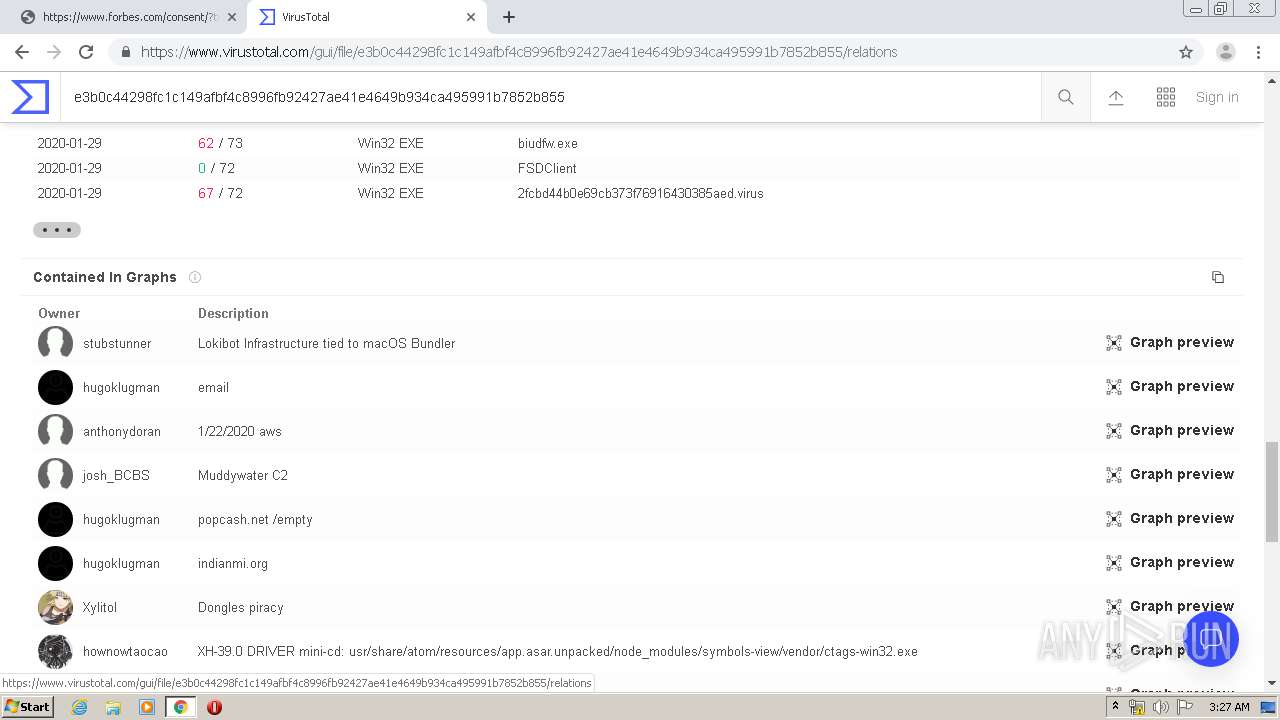
Task: Click the copy icon in Contained In Graphs
Action: pos(1218,277)
